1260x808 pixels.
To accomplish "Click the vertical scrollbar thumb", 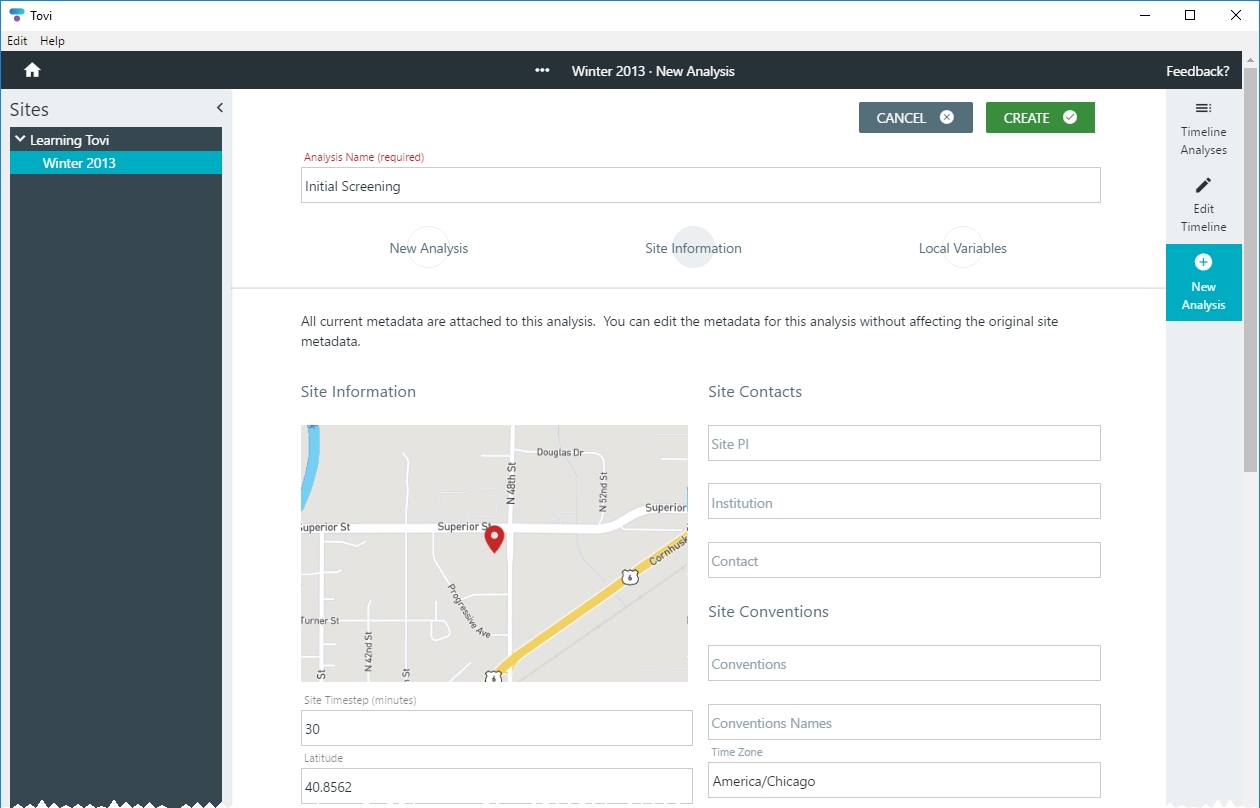I will [x=1250, y=270].
